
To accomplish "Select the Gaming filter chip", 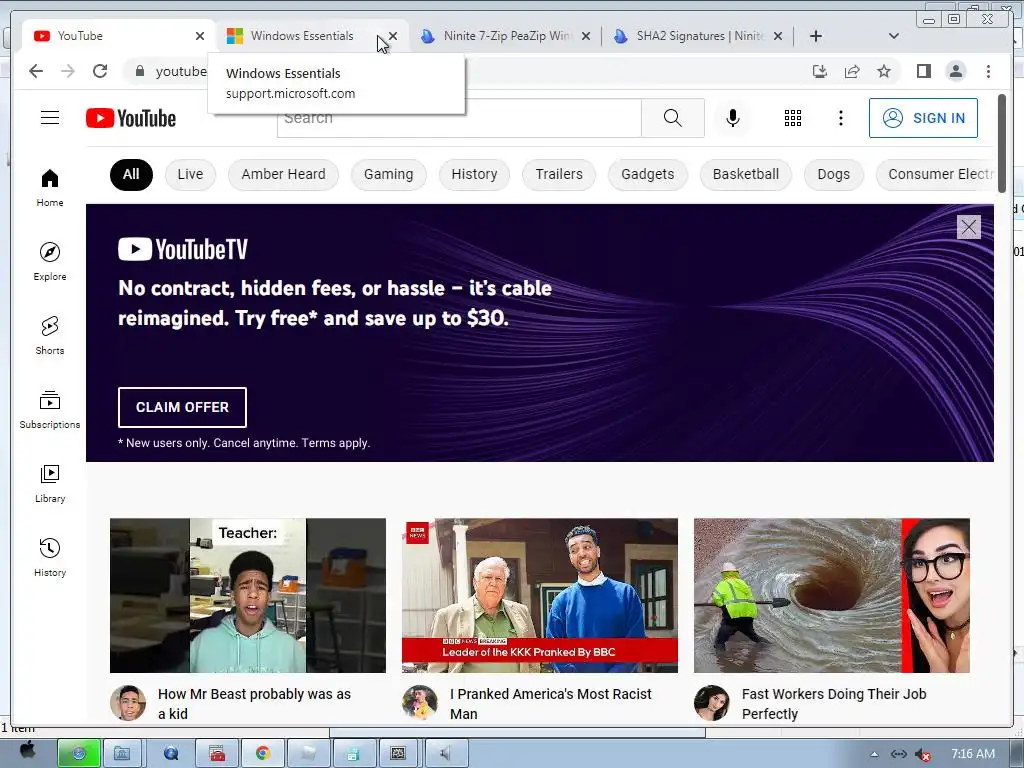I will click(389, 174).
